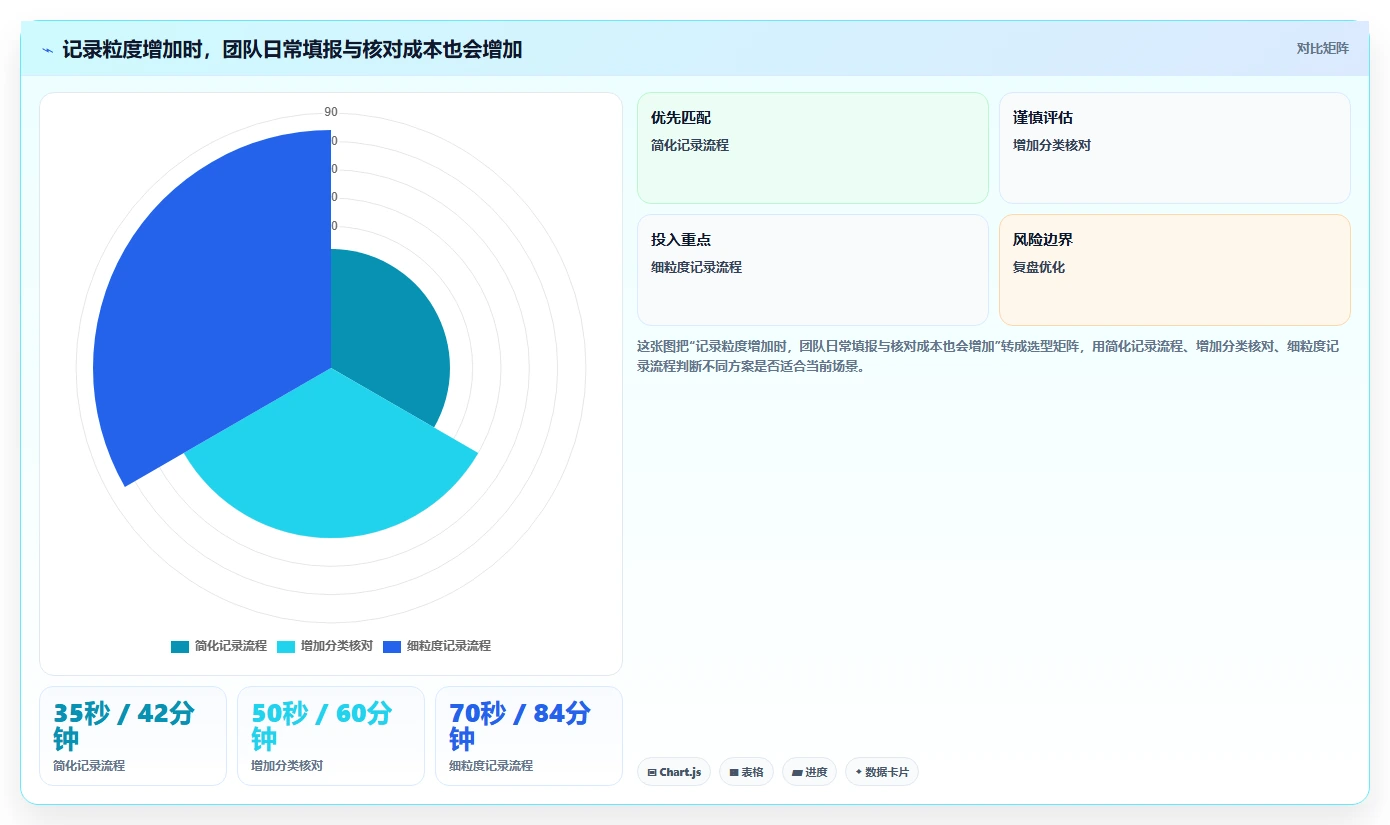
Task: Click the 对比矩阵 label in the header
Action: 1322,48
